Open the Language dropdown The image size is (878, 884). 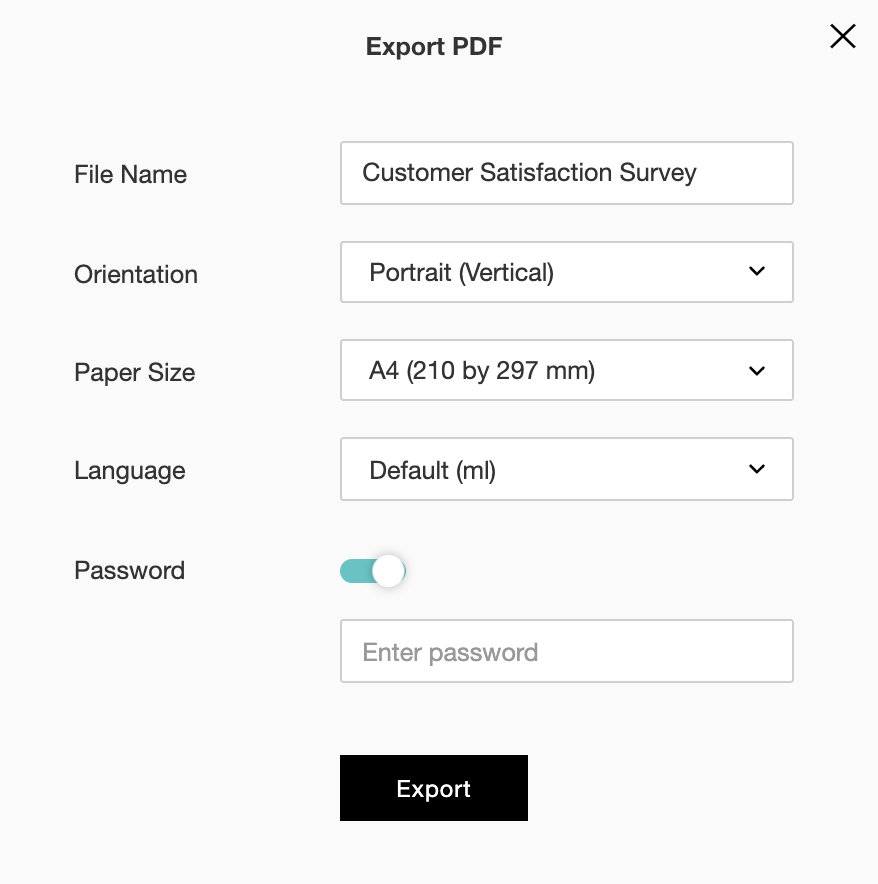(x=566, y=469)
